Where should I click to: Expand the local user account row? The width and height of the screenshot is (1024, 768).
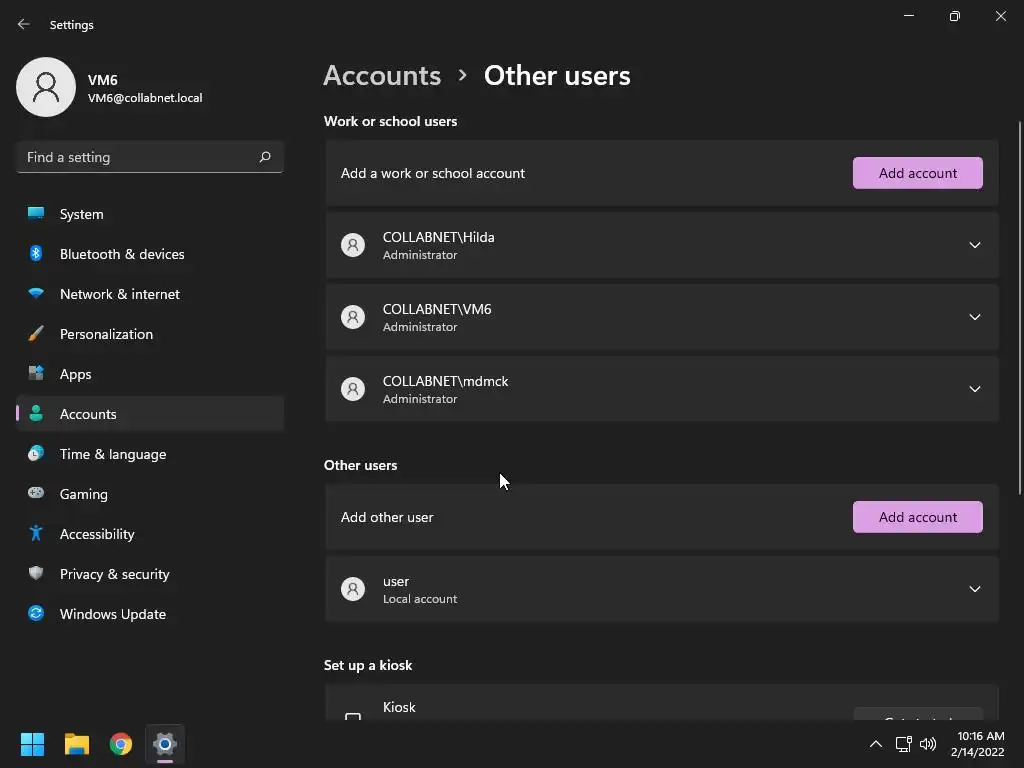[974, 589]
